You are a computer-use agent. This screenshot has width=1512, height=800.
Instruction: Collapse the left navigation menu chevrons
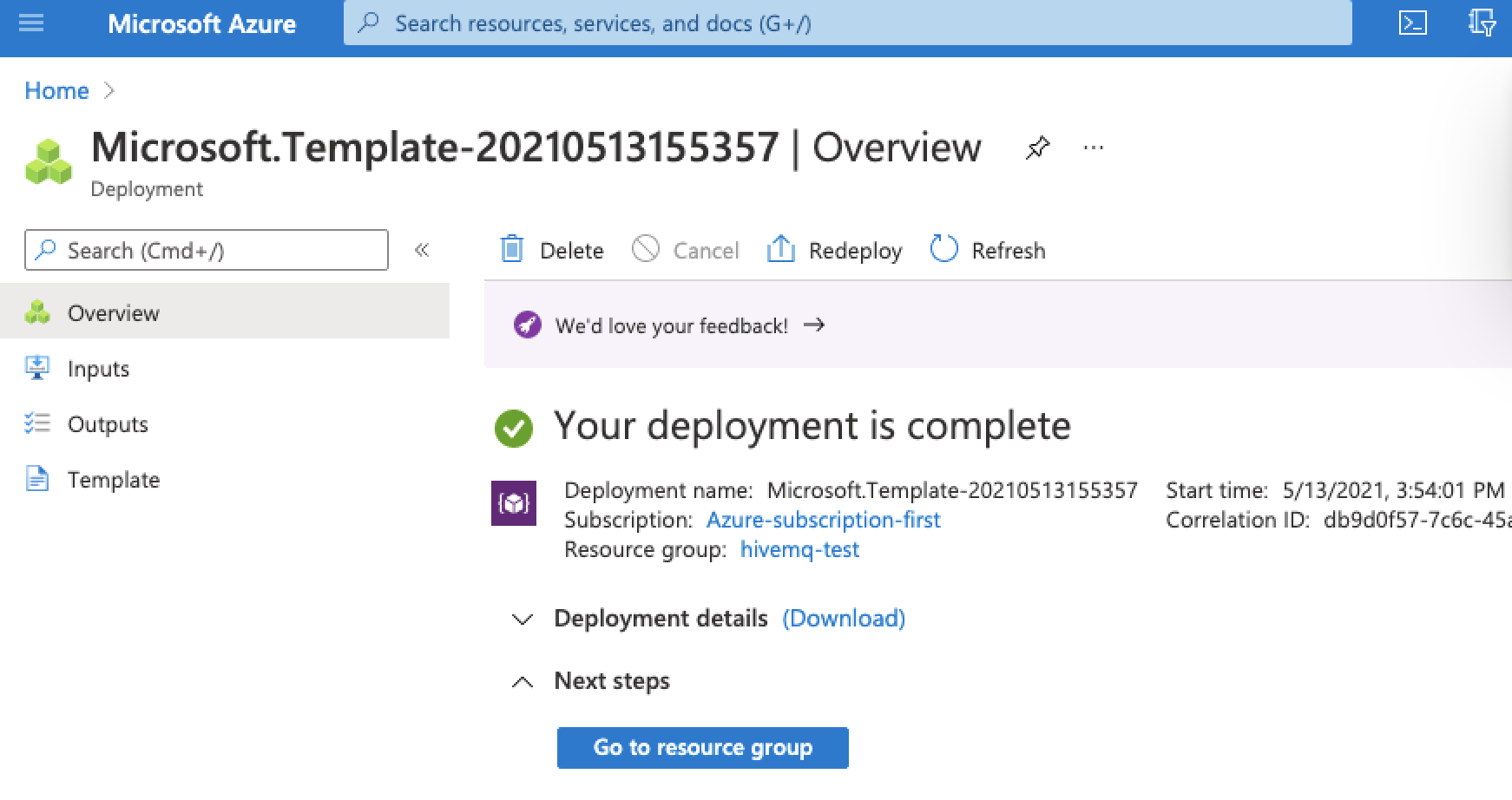tap(422, 251)
